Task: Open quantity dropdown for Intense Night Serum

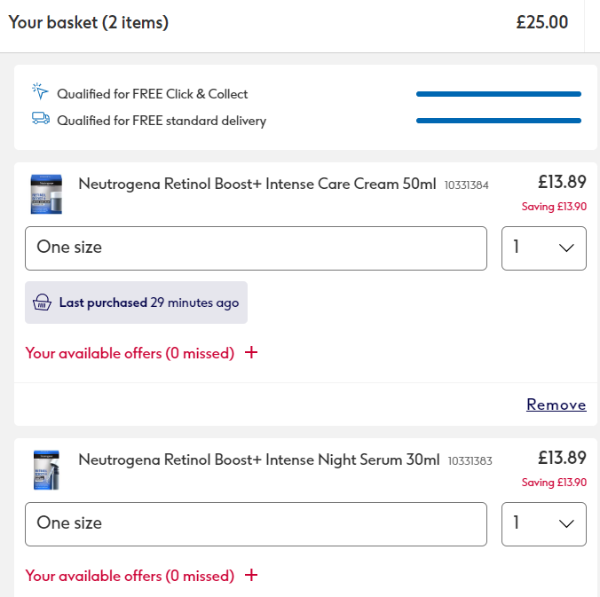Action: click(x=543, y=523)
